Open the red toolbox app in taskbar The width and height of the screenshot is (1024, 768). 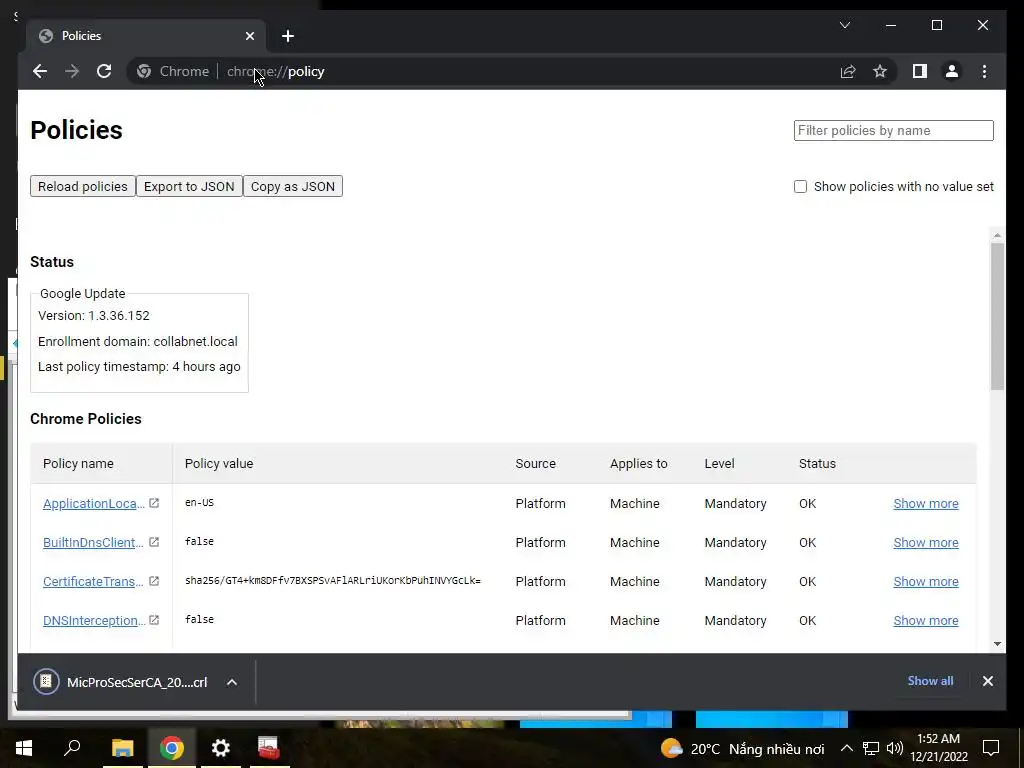(268, 748)
